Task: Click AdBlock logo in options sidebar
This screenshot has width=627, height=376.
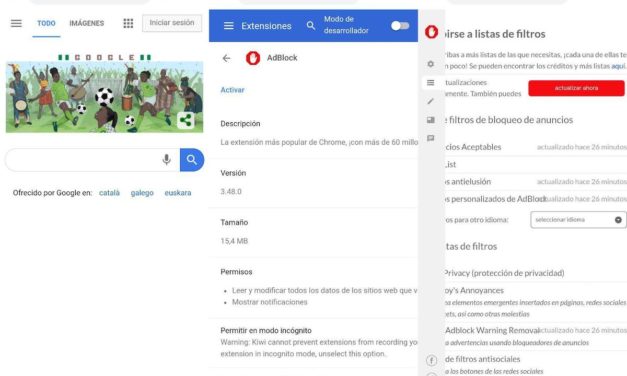Action: [431, 32]
